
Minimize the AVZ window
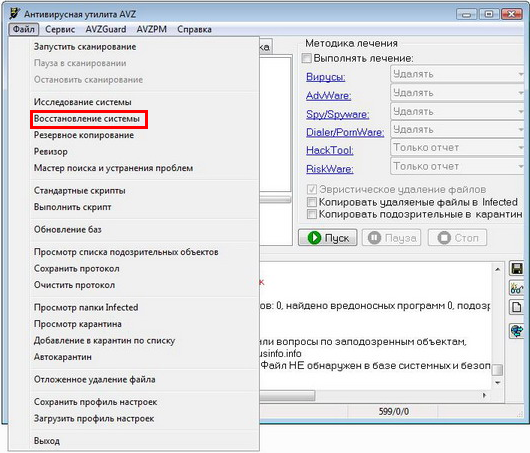coord(466,14)
